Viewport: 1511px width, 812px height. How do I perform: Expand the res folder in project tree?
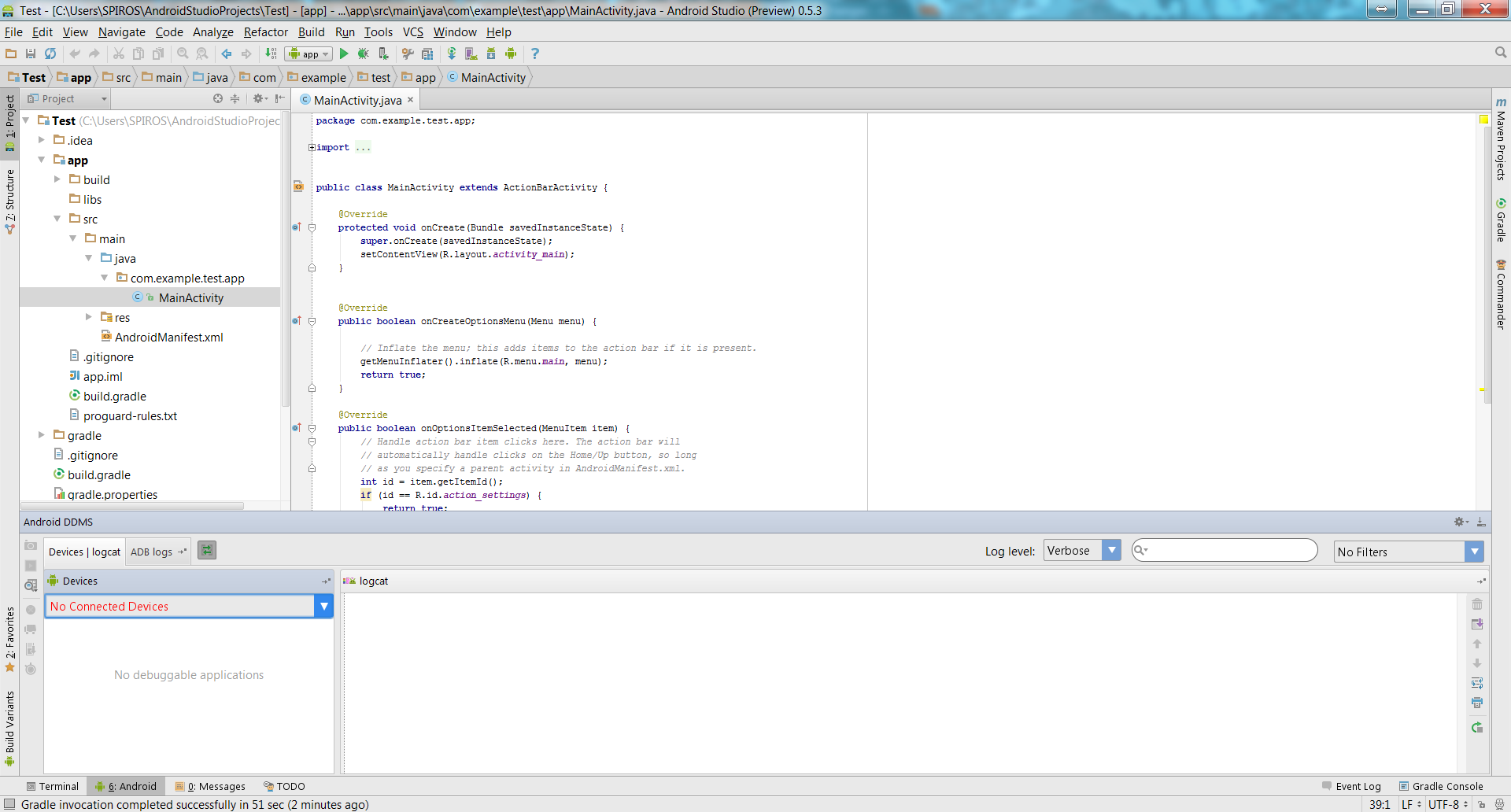point(89,317)
